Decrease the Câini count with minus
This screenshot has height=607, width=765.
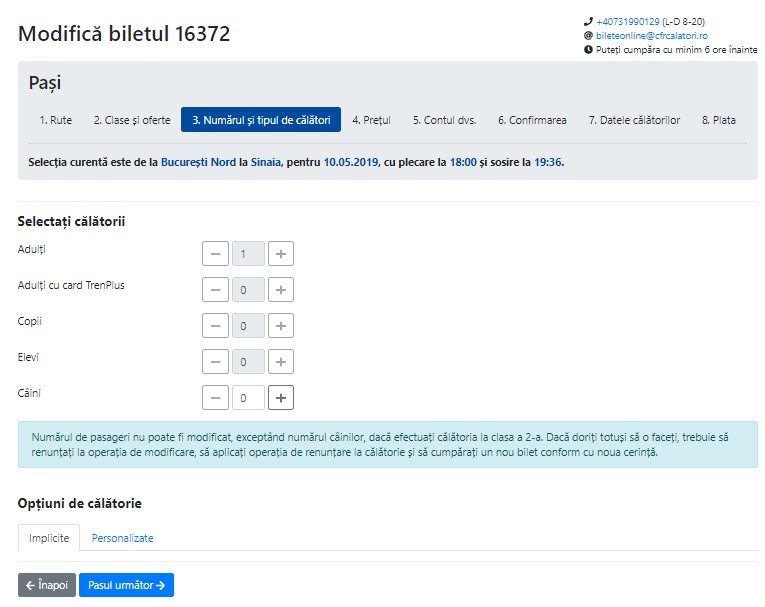(215, 398)
